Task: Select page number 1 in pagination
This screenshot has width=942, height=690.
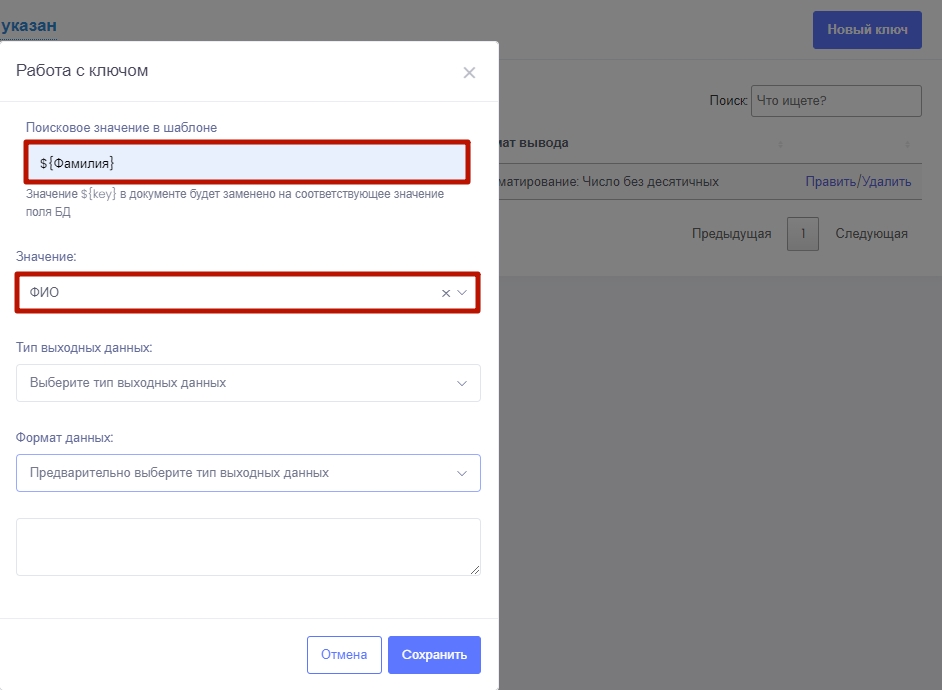Action: coord(803,234)
